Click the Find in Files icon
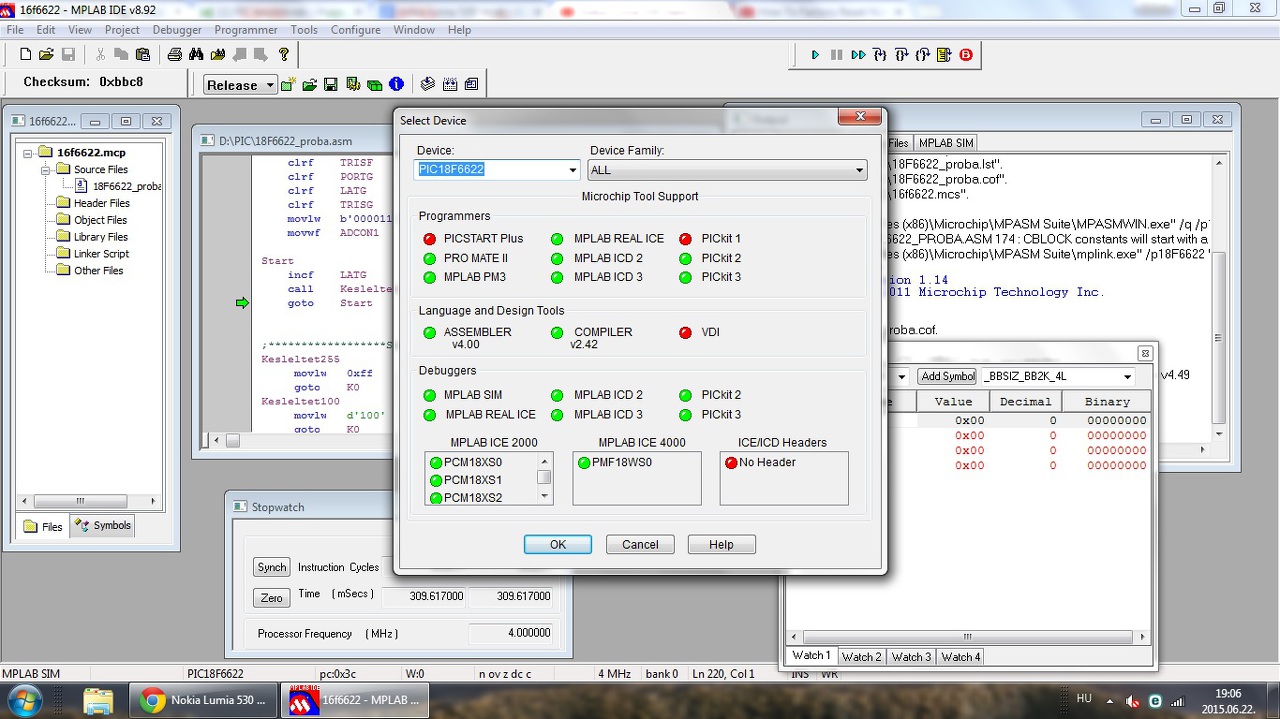1280x719 pixels. [217, 54]
